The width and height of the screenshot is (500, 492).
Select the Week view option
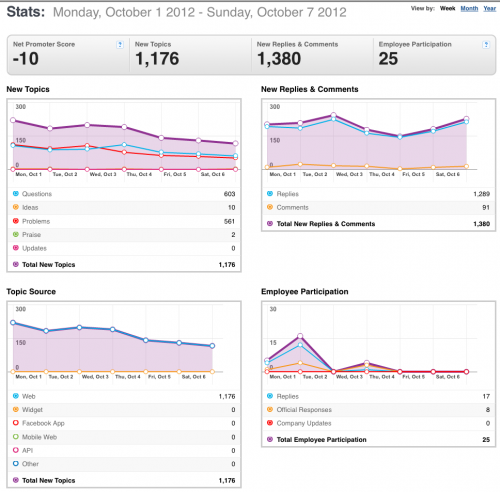click(447, 8)
